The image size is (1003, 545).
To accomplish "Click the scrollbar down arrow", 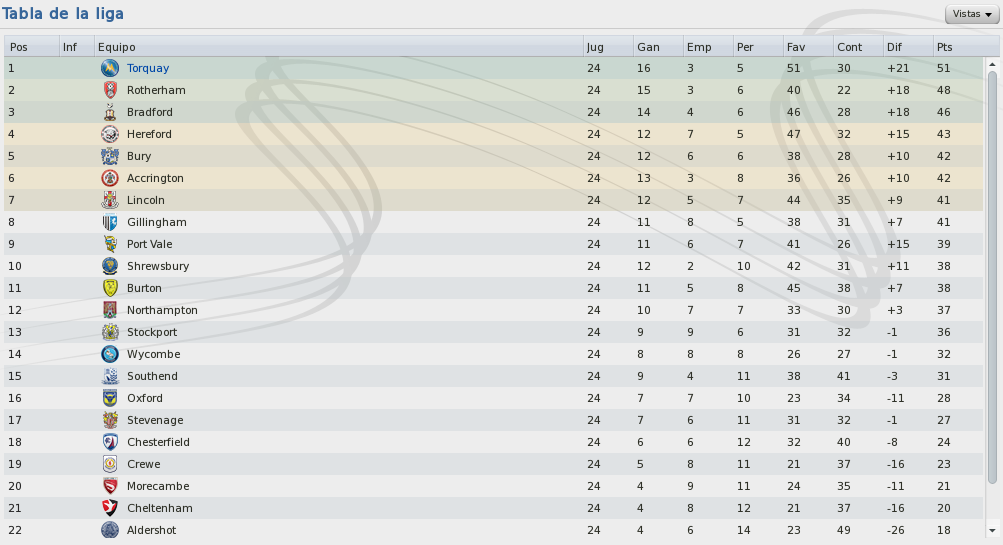I will coord(992,531).
